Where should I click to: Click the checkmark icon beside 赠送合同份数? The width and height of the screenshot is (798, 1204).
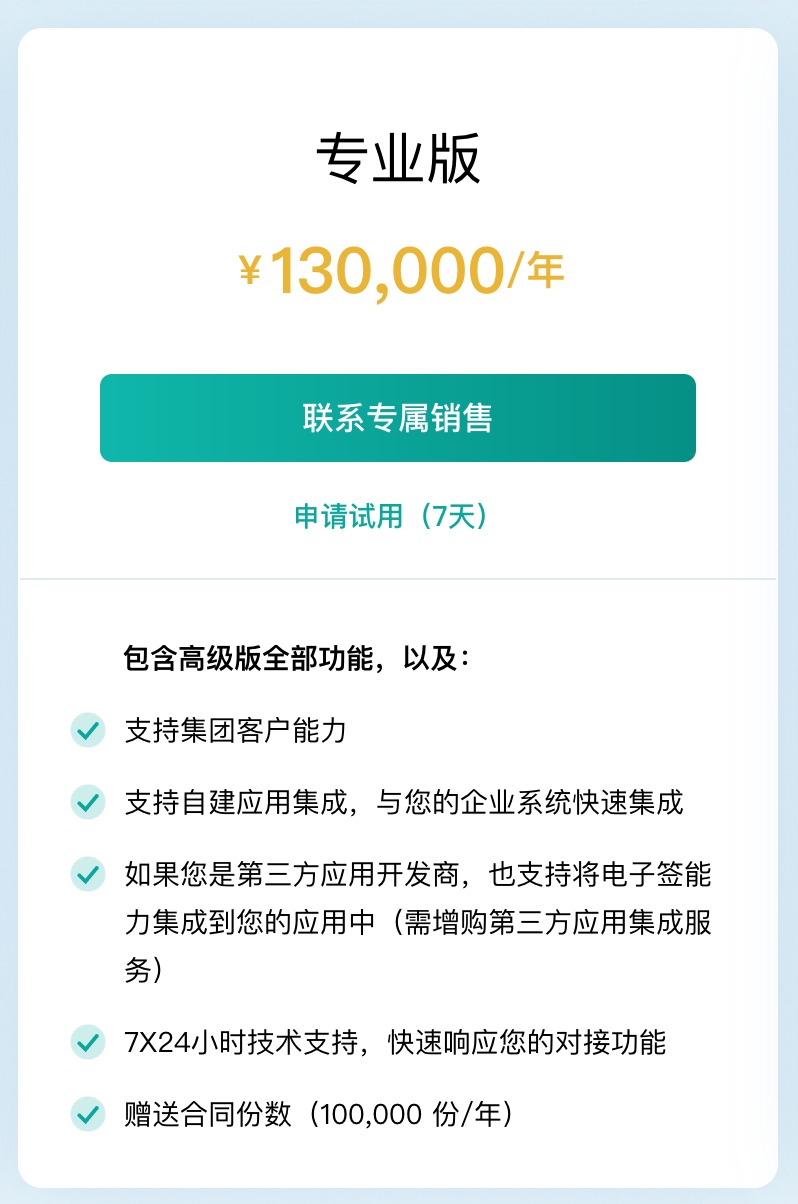point(88,1114)
